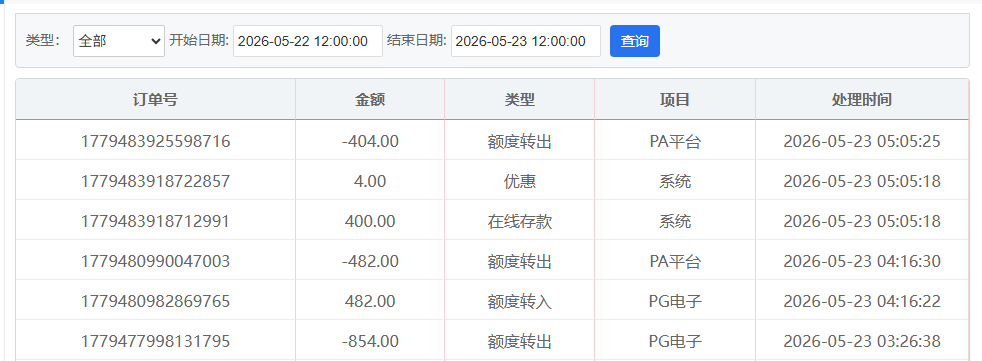Image resolution: width=982 pixels, height=361 pixels.
Task: Click the blue 查询 button
Action: coord(634,41)
